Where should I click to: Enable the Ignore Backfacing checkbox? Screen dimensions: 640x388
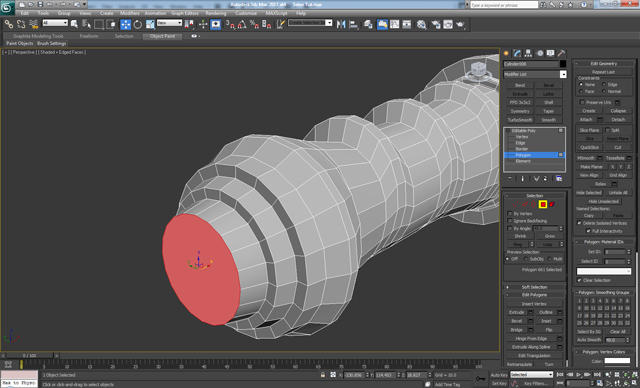[x=510, y=221]
